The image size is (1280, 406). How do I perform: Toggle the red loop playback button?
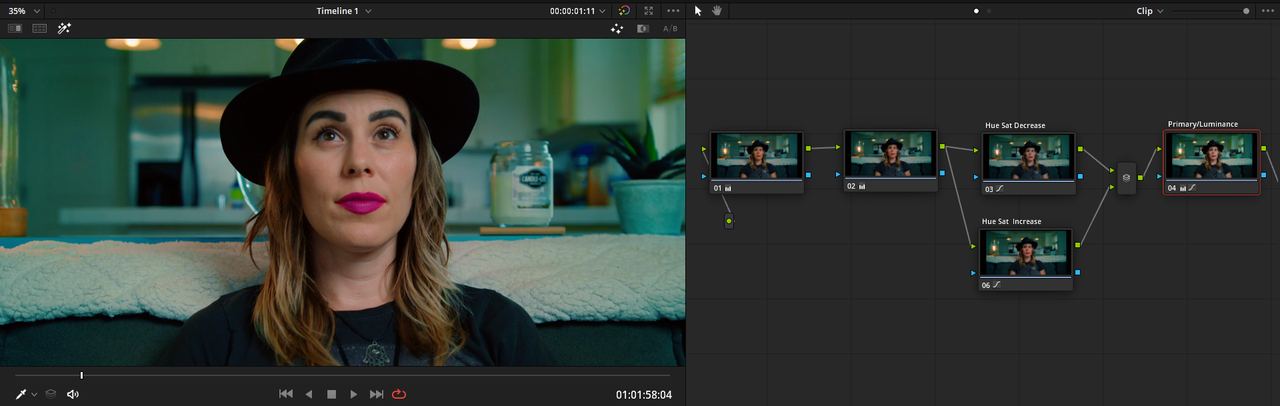[x=400, y=394]
